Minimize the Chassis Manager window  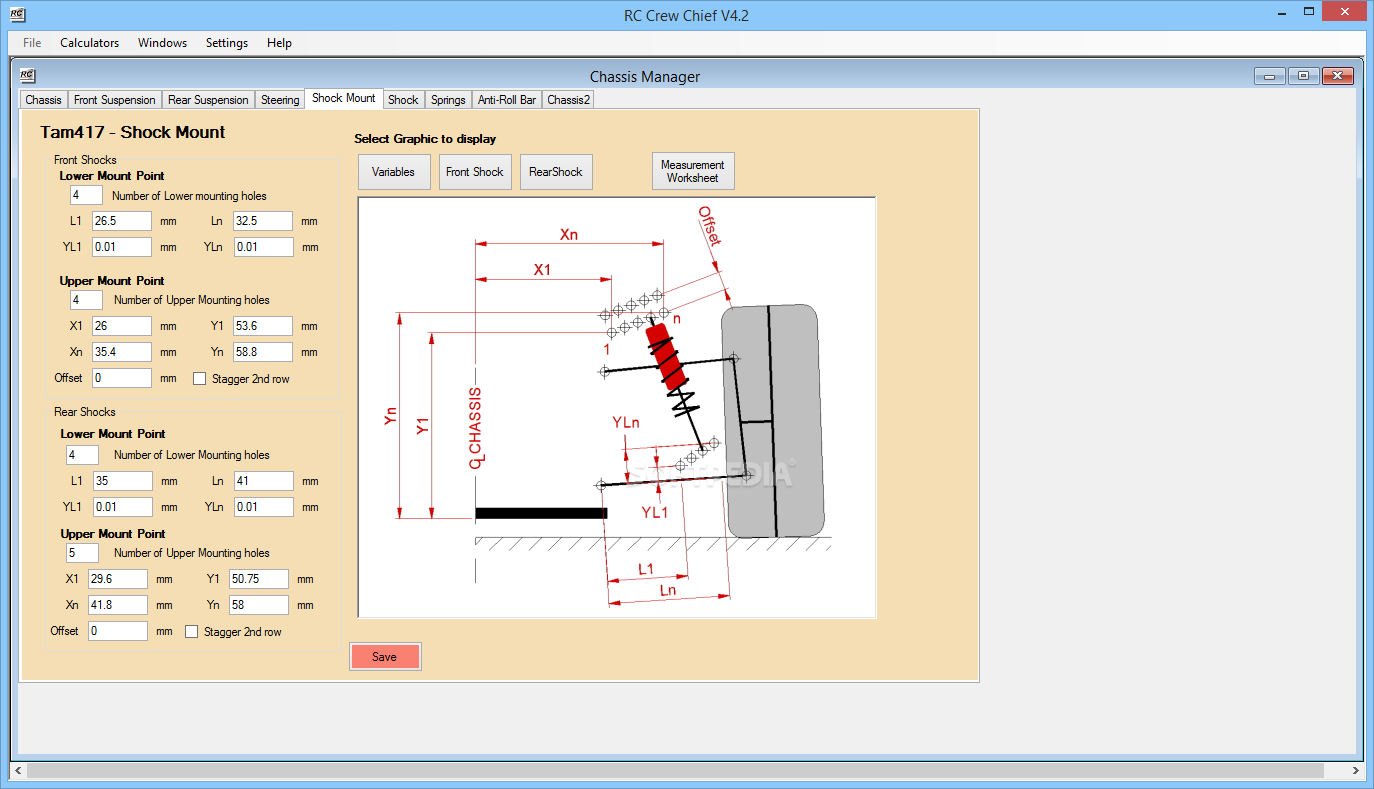coord(1271,76)
